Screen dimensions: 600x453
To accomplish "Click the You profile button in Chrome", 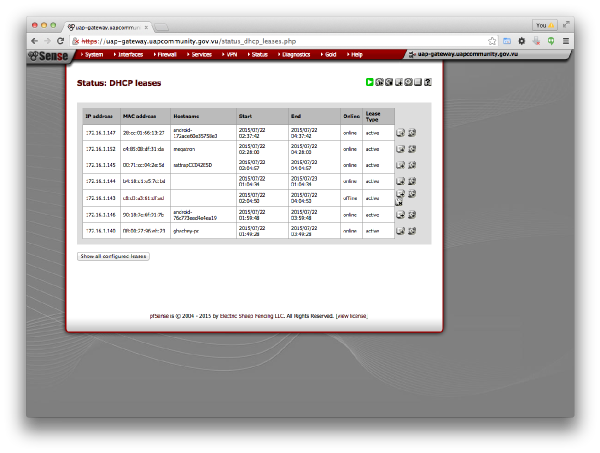I will tap(545, 25).
